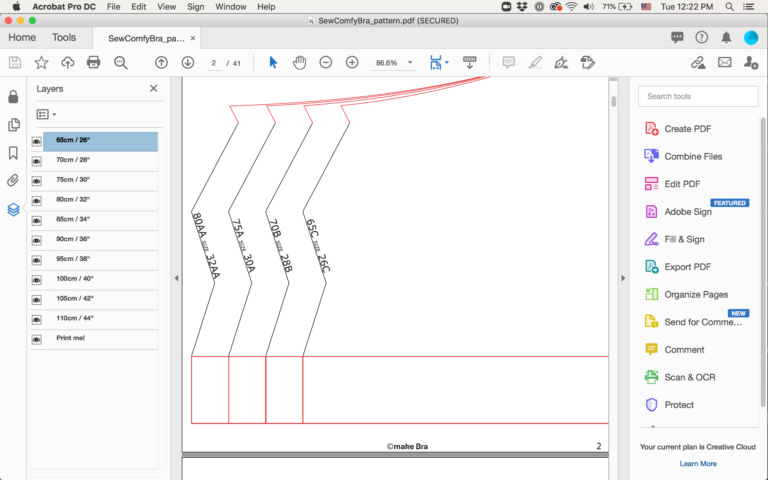Star this file as favorite

tap(41, 62)
